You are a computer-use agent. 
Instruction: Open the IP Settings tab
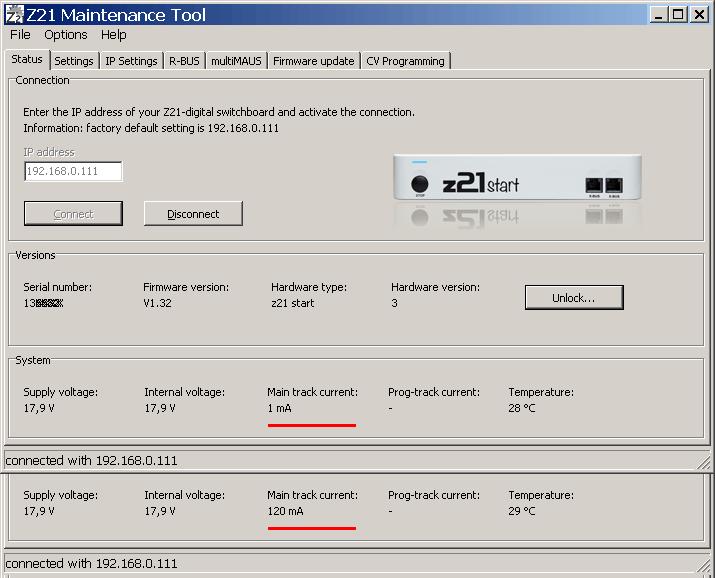(x=131, y=61)
